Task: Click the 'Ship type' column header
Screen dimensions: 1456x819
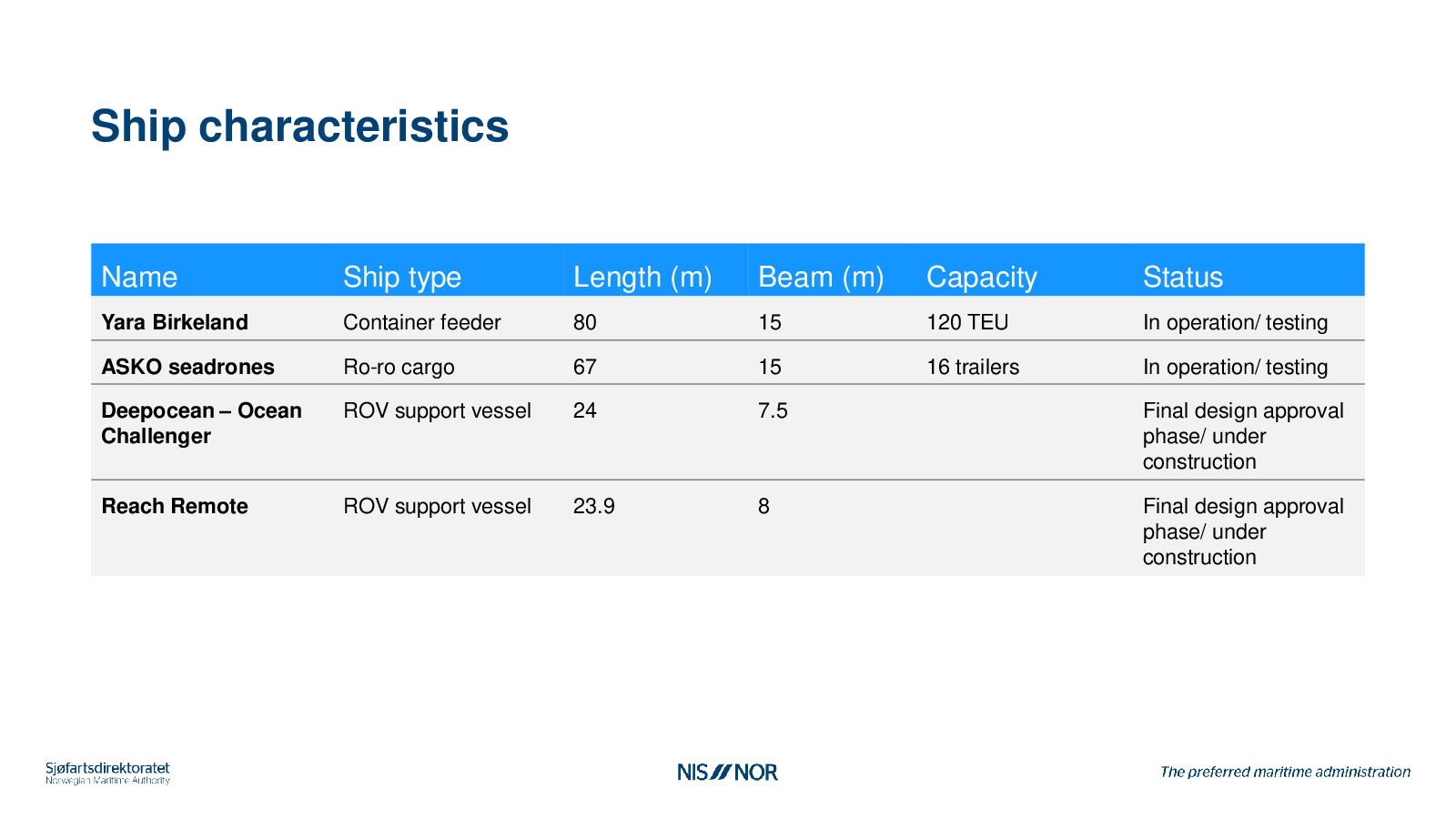Action: coord(402,277)
